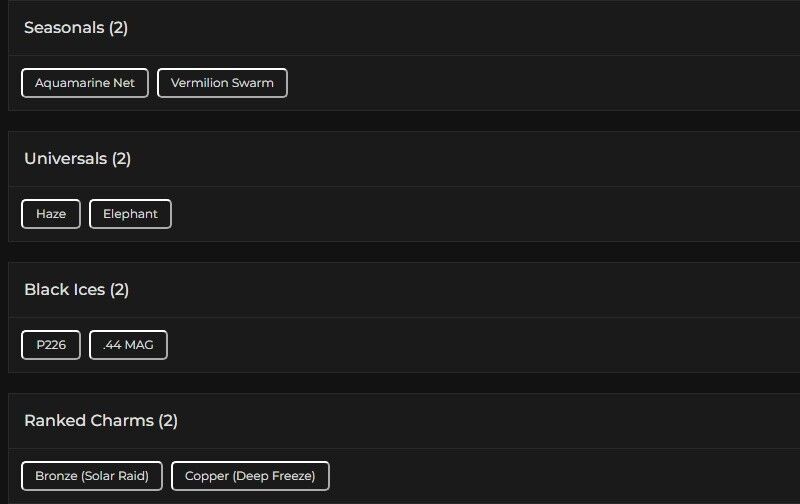Choose the Haze universal skin tag
800x504 pixels.
click(51, 214)
